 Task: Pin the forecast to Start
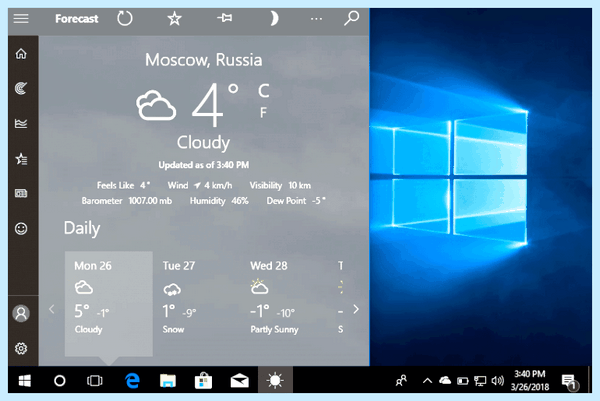click(225, 18)
